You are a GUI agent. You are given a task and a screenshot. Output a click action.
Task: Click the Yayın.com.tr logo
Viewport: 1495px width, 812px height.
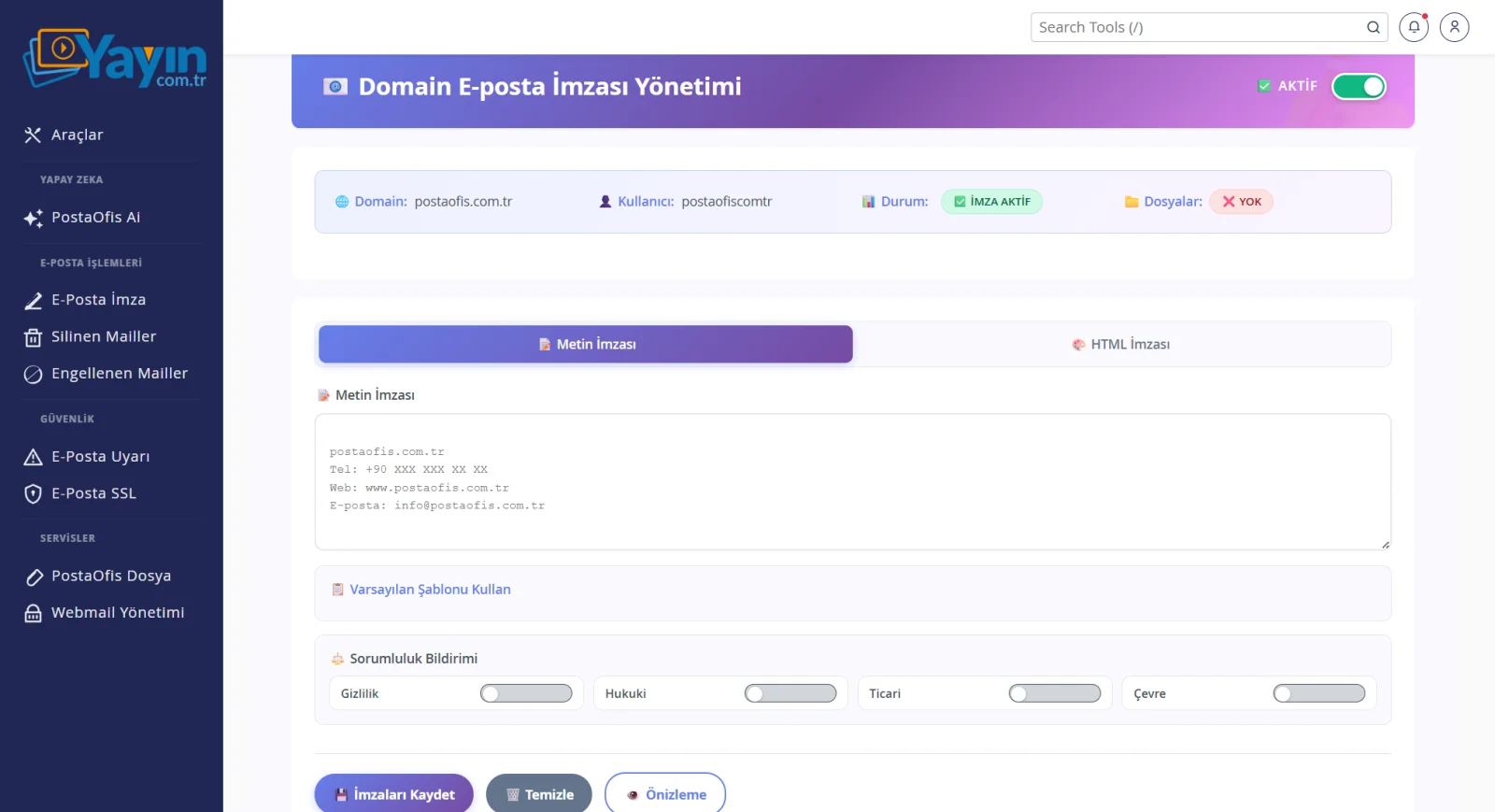click(115, 59)
